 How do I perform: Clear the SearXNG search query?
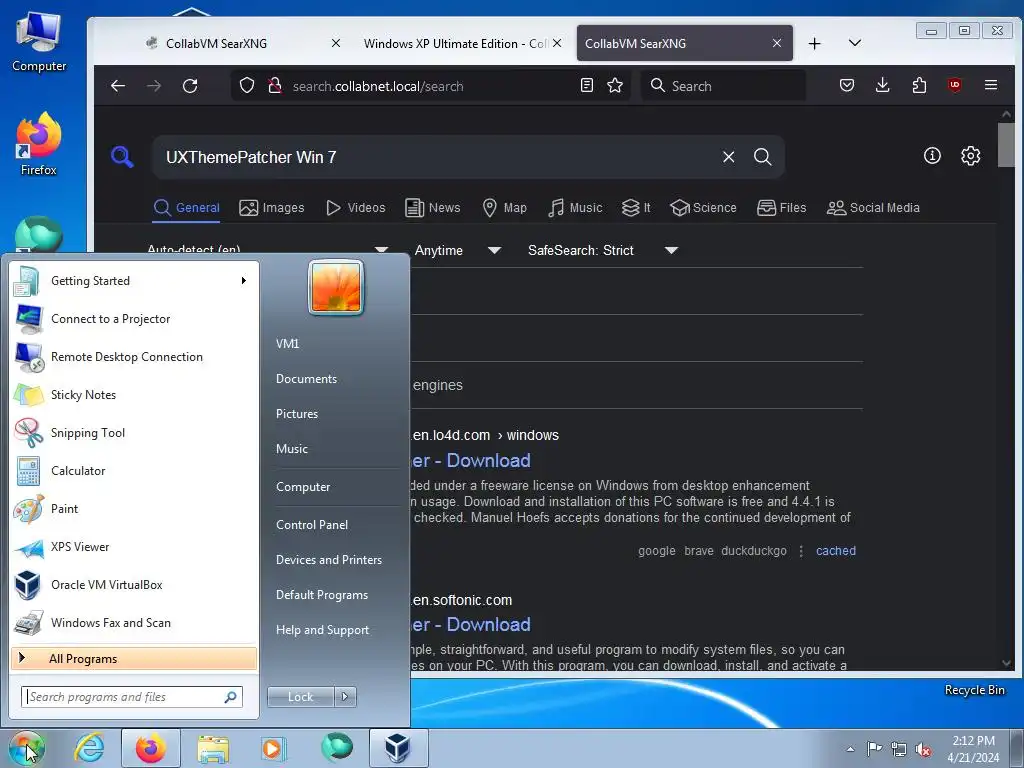coord(728,157)
